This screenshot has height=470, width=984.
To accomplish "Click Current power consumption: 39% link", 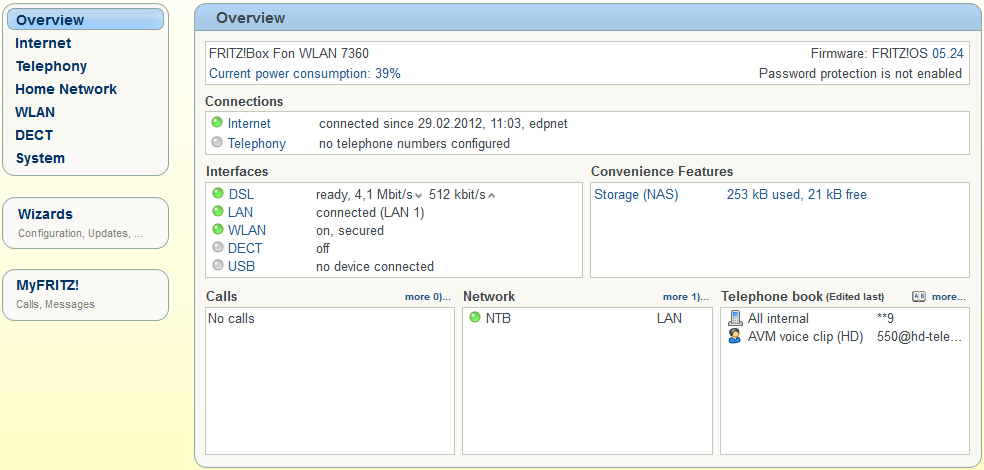I will pos(305,73).
